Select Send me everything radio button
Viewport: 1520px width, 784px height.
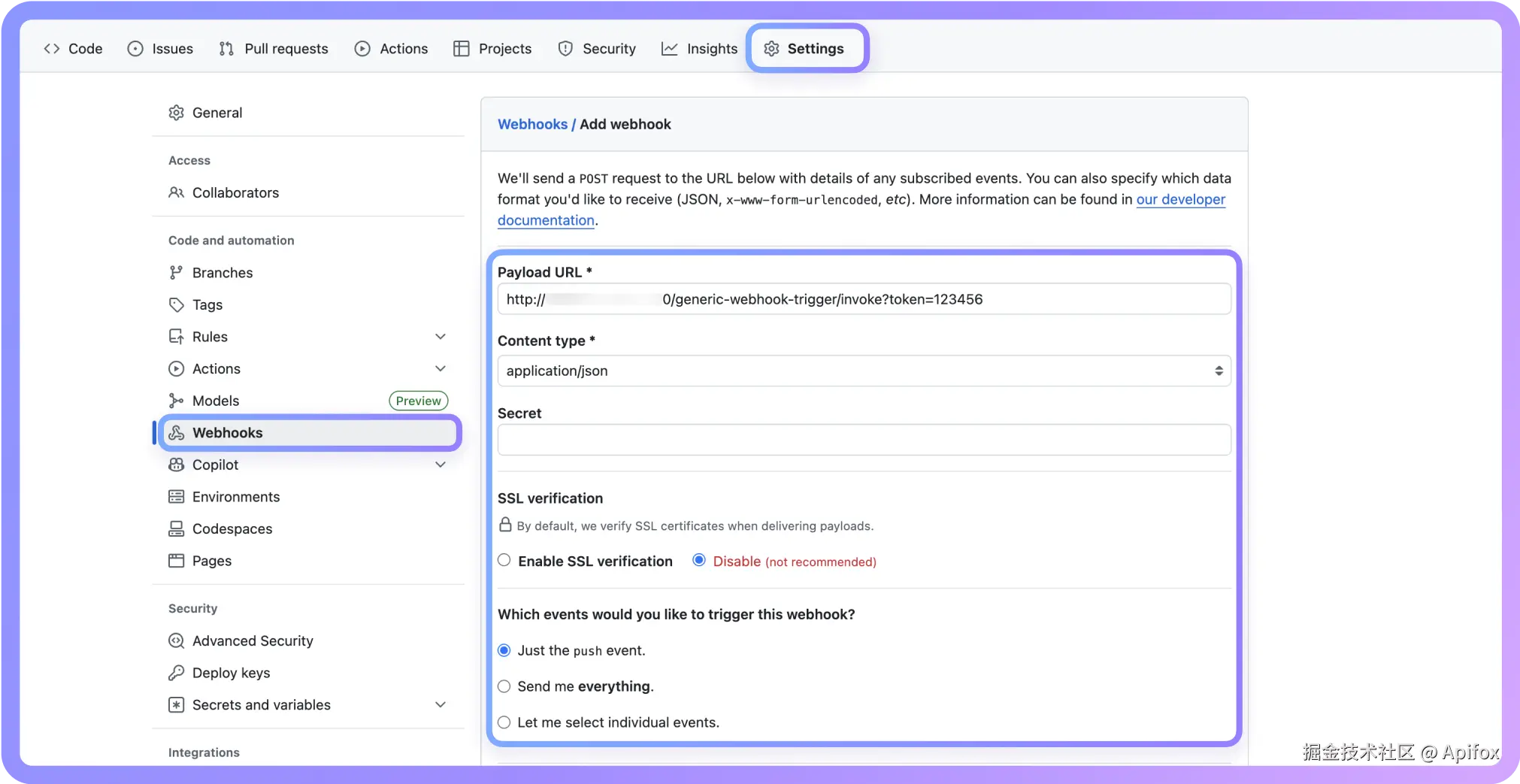point(504,686)
